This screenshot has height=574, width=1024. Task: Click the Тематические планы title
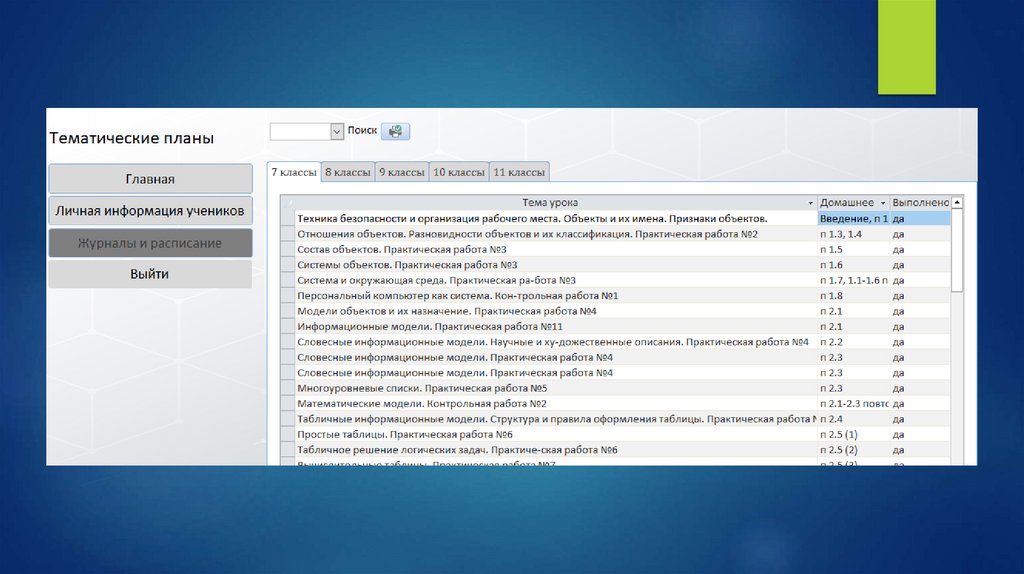point(131,138)
